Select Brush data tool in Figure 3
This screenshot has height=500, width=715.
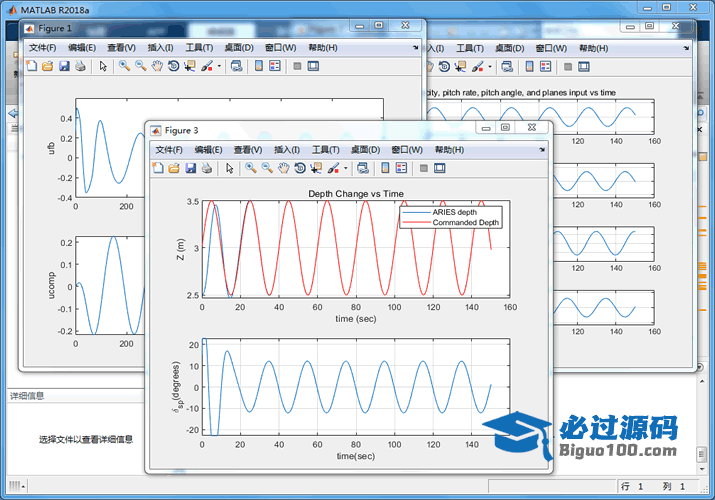[x=334, y=168]
